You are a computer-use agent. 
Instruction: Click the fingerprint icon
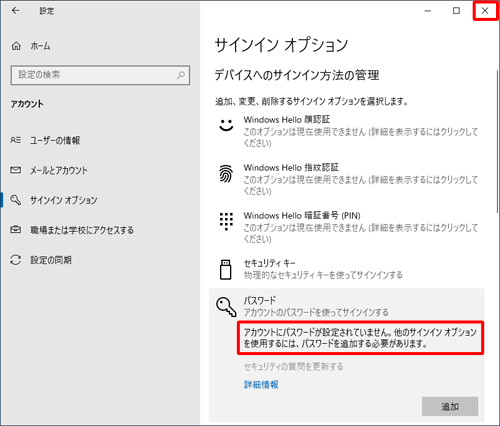[226, 174]
